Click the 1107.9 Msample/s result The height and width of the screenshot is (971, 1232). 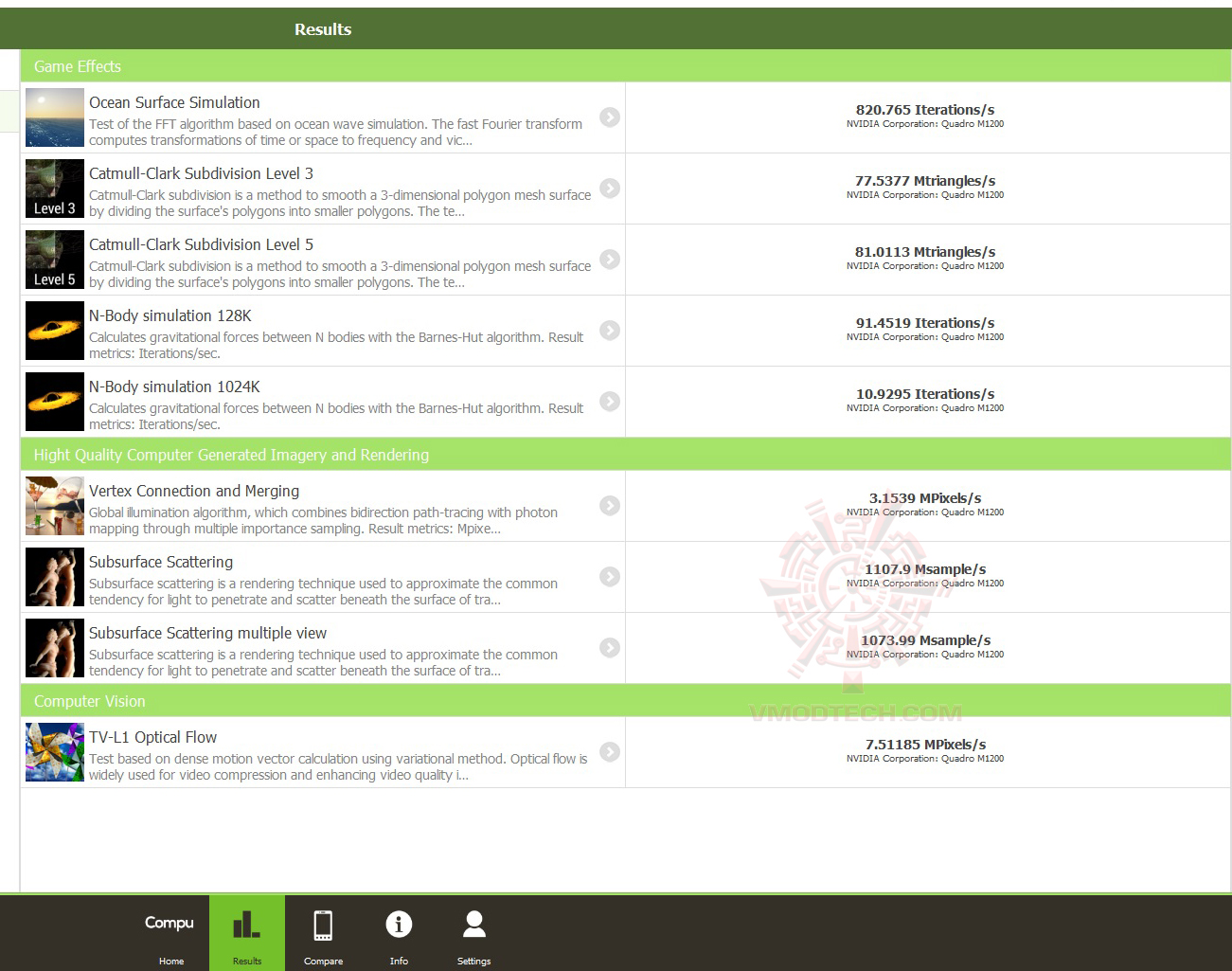(x=925, y=569)
